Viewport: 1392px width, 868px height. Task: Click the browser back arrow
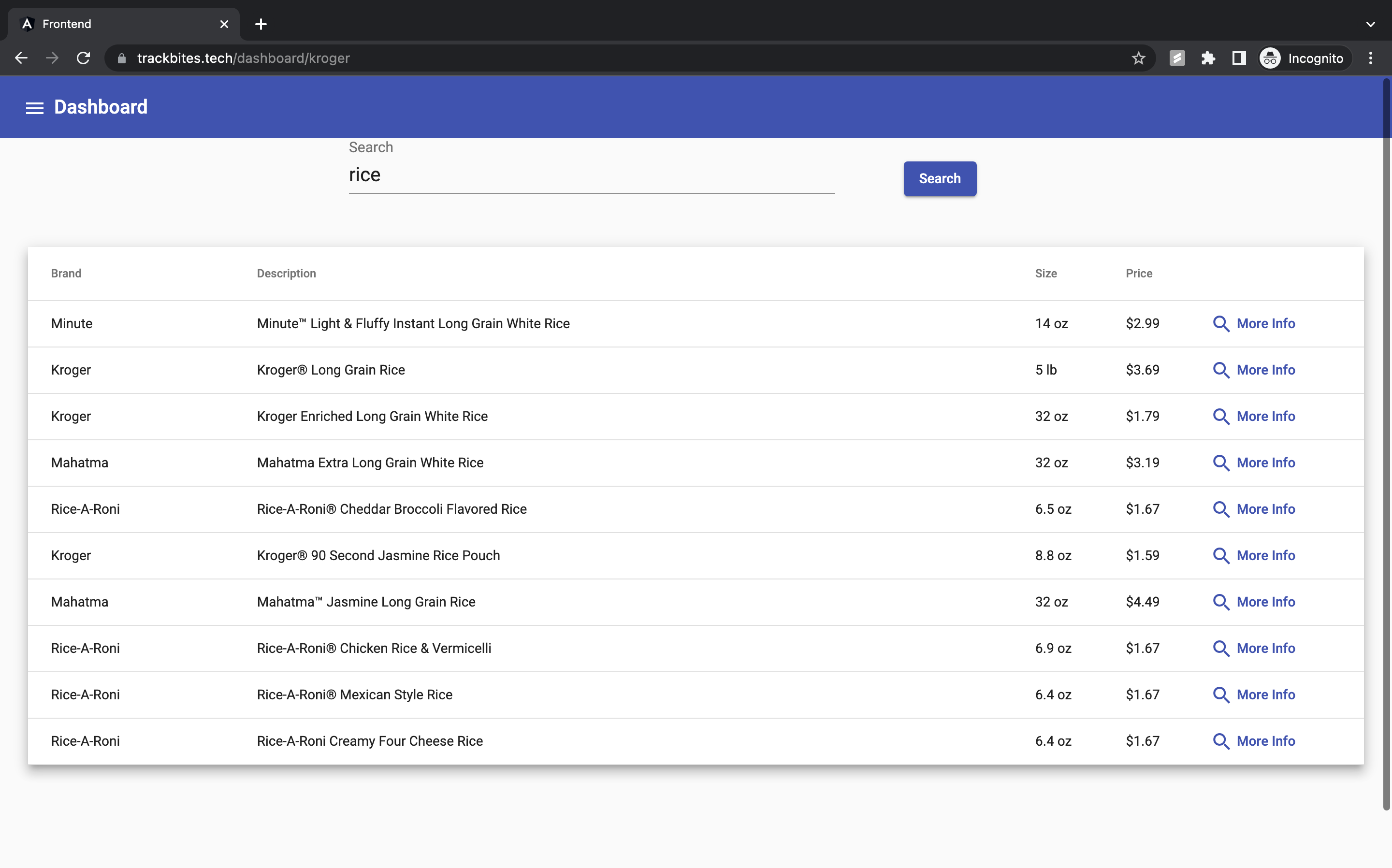[x=21, y=58]
